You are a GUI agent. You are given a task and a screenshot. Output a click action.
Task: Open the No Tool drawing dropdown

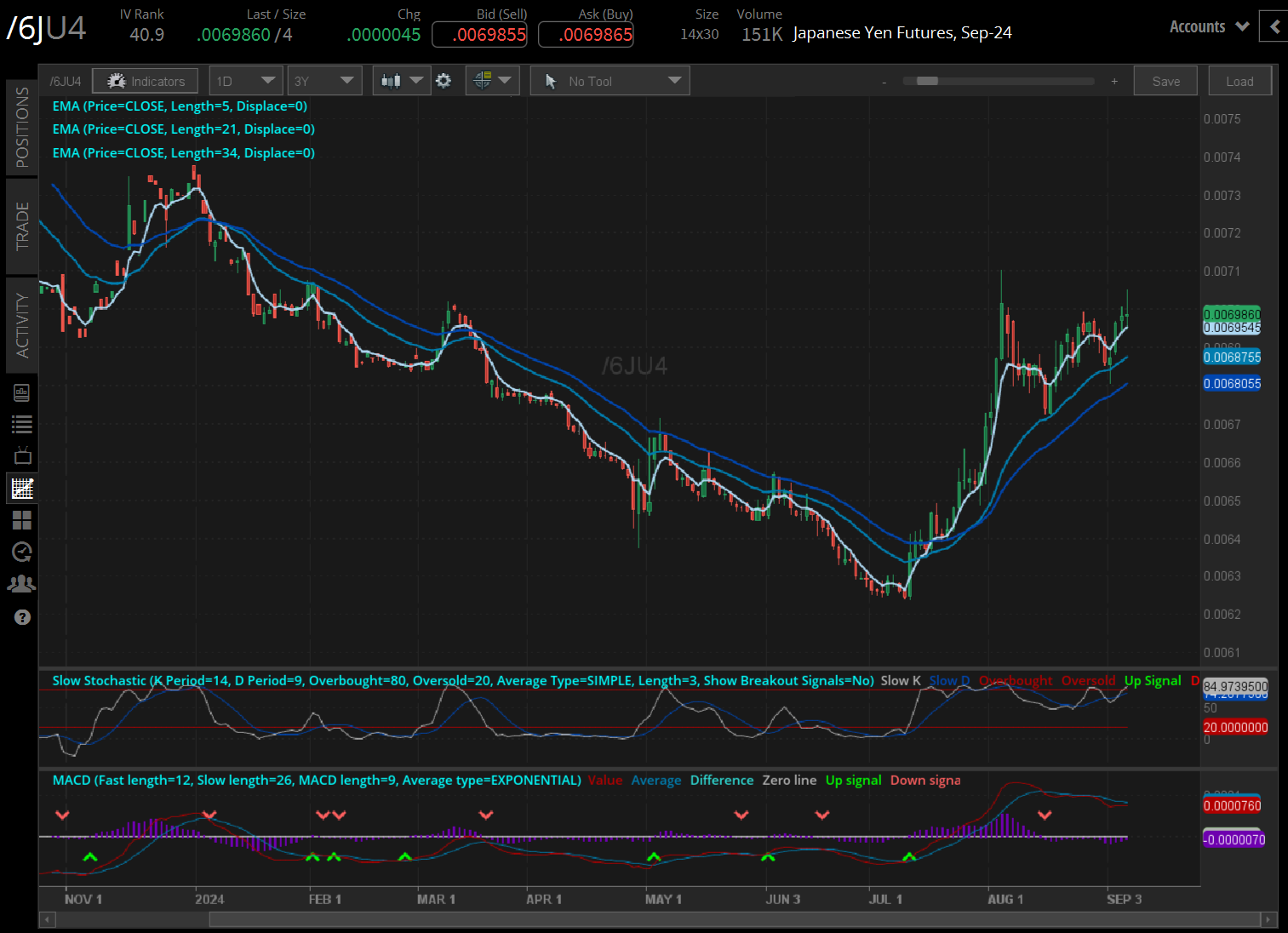click(610, 80)
